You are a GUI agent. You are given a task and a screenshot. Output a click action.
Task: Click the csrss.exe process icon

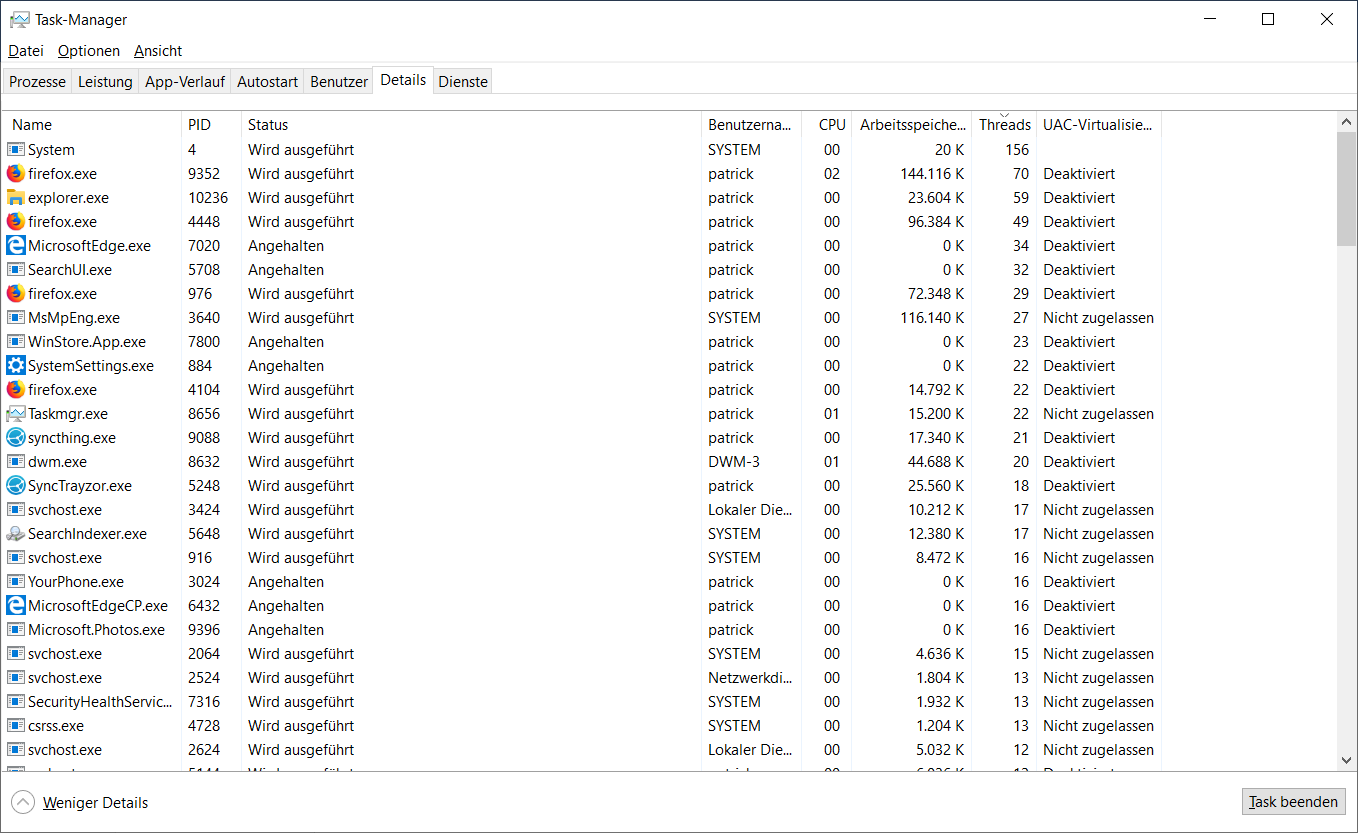click(x=16, y=725)
